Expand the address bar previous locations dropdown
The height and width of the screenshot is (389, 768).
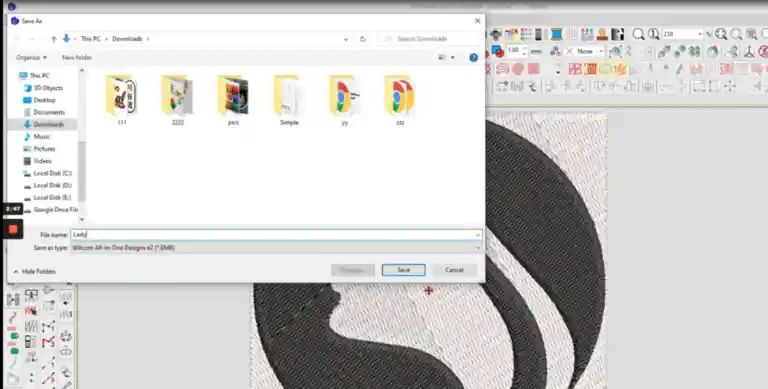pyautogui.click(x=346, y=39)
